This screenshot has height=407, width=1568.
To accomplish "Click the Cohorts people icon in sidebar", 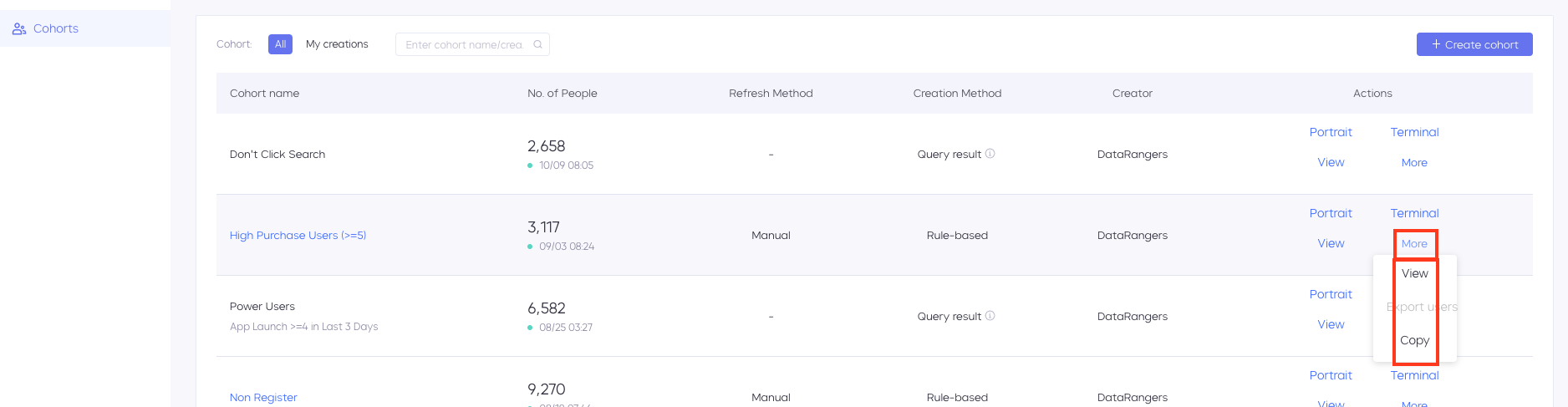I will (x=19, y=28).
